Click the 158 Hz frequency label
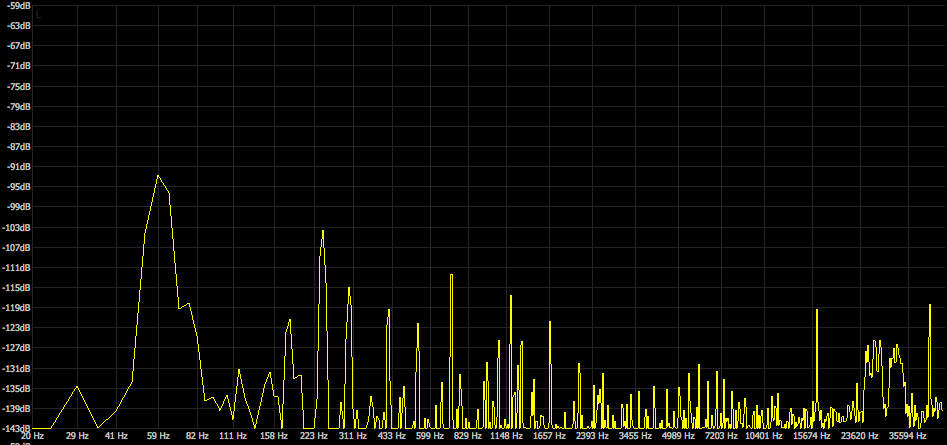 275,435
